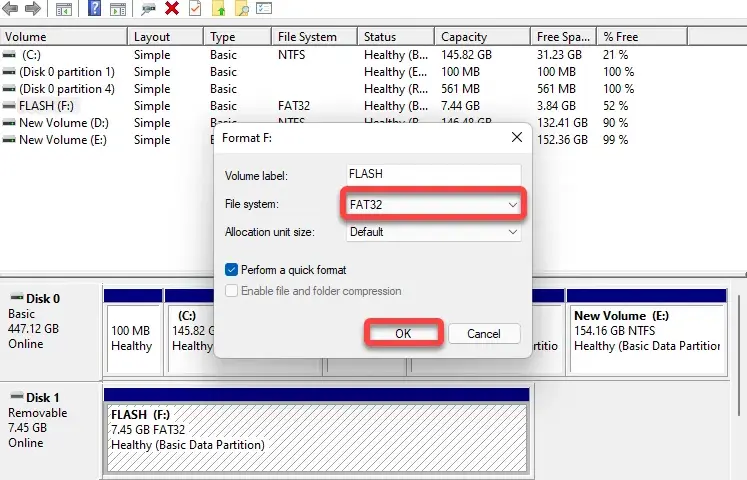Sort by Status column header

pos(396,37)
